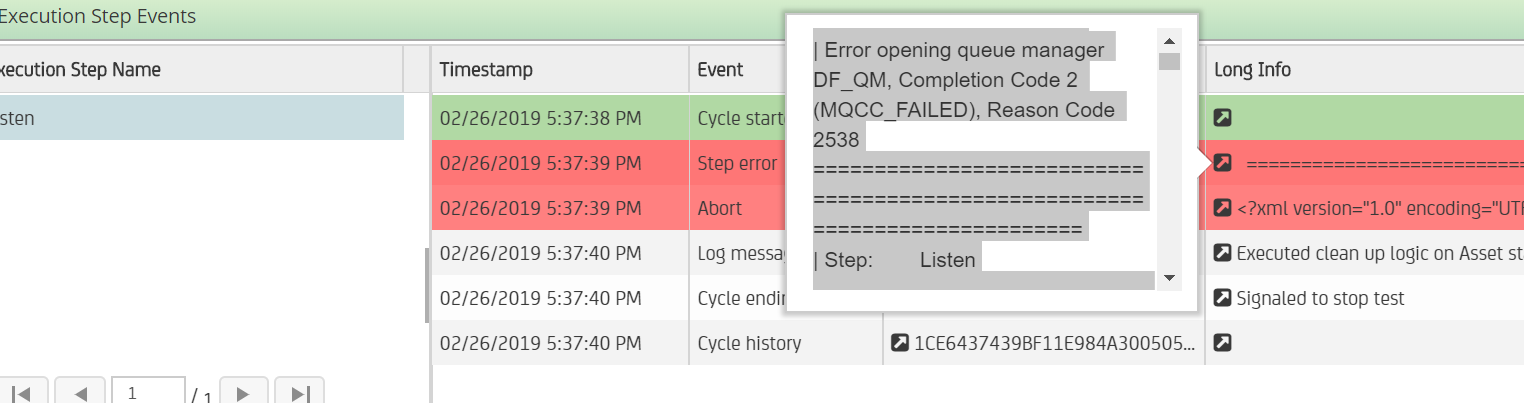Open long info icon for Log message row
The height and width of the screenshot is (403, 1524).
pyautogui.click(x=1222, y=253)
